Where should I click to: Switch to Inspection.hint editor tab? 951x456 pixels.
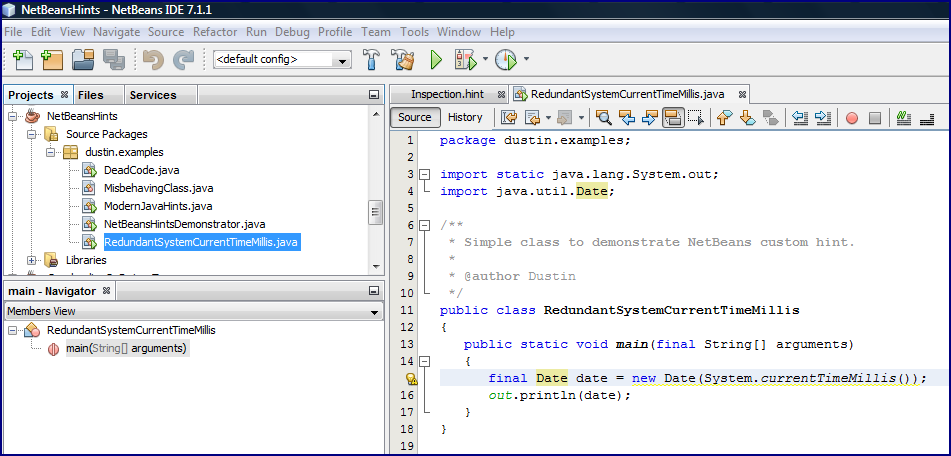(447, 94)
